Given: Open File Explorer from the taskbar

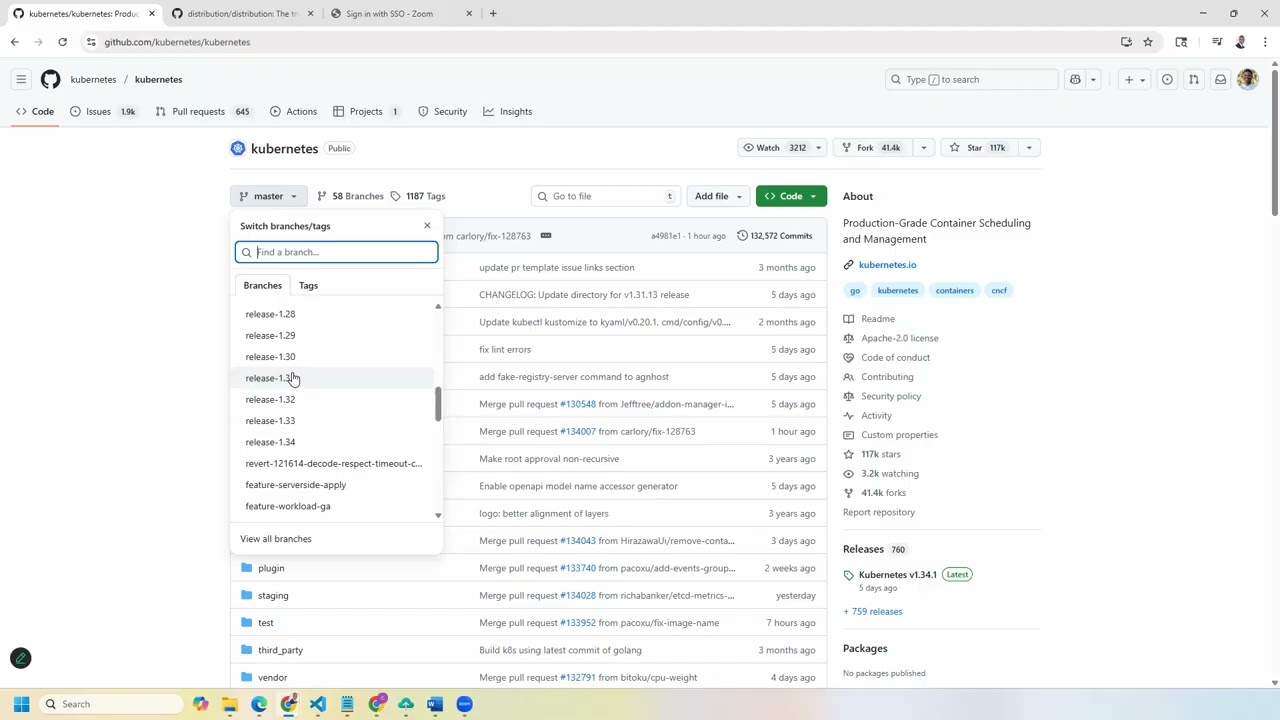Looking at the screenshot, I should (x=230, y=704).
